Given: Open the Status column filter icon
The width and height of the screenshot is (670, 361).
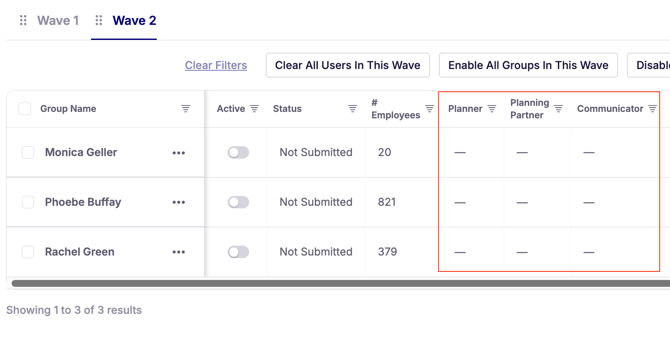Looking at the screenshot, I should 353,109.
